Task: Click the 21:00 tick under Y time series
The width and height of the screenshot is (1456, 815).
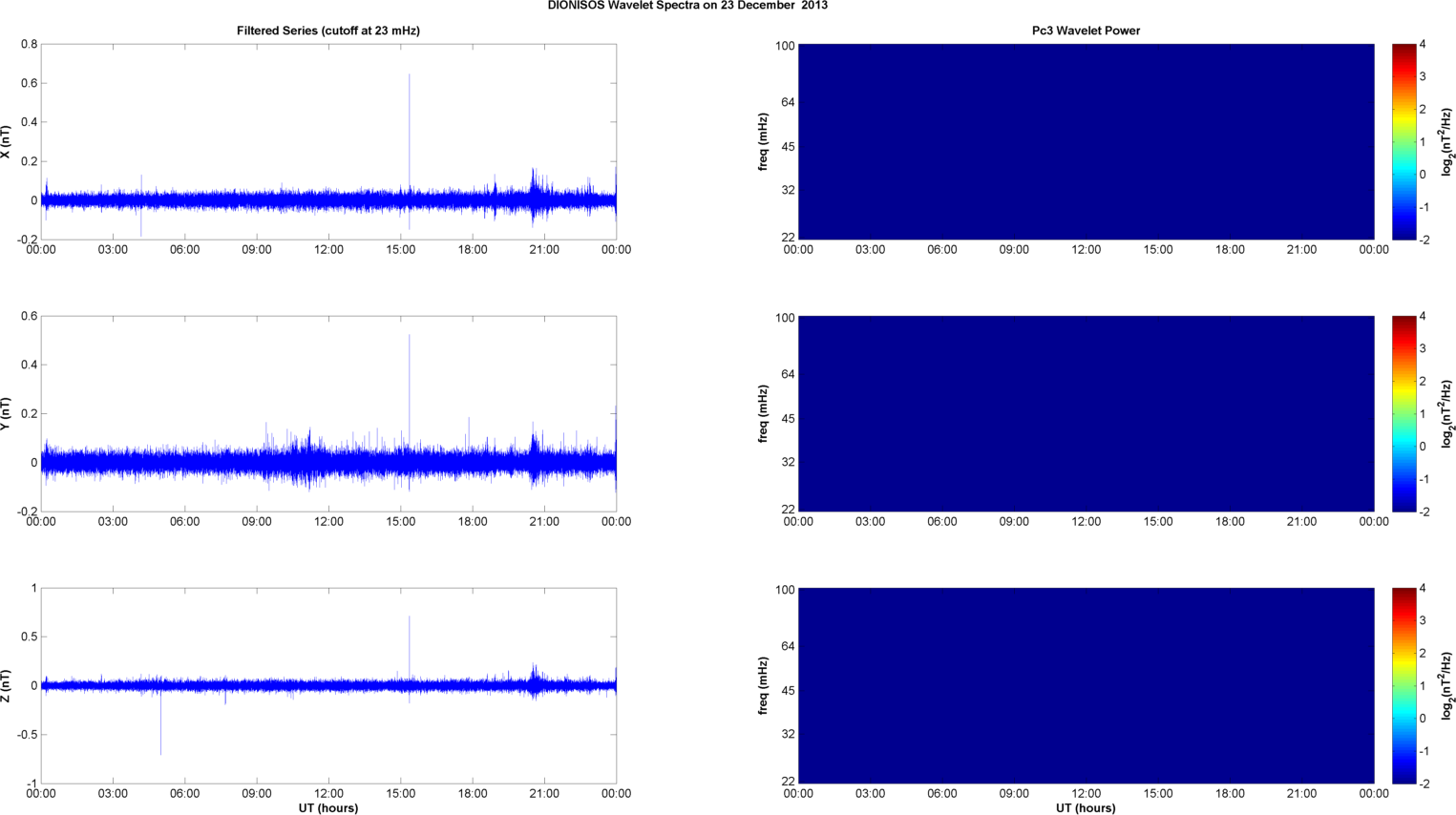Action: [x=544, y=522]
